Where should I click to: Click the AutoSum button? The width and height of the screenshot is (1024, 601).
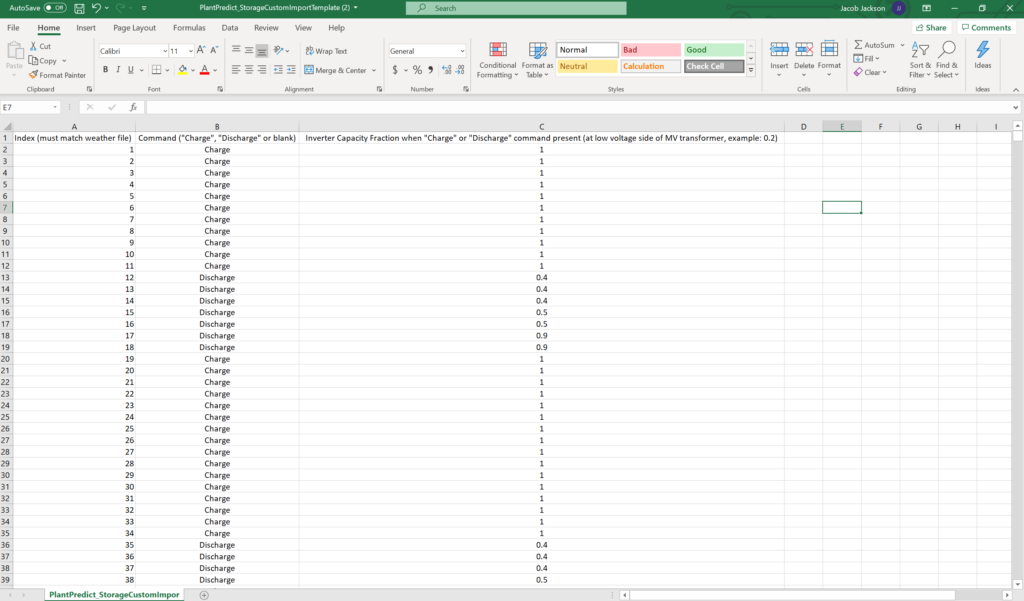tap(874, 45)
